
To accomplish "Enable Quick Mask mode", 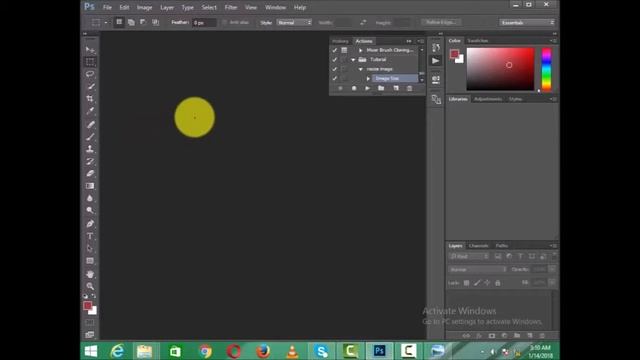I will click(90, 323).
